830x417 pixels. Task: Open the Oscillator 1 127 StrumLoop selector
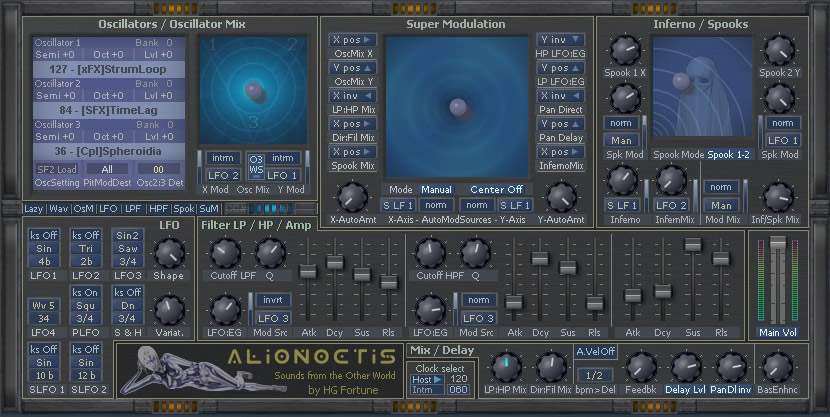(109, 69)
